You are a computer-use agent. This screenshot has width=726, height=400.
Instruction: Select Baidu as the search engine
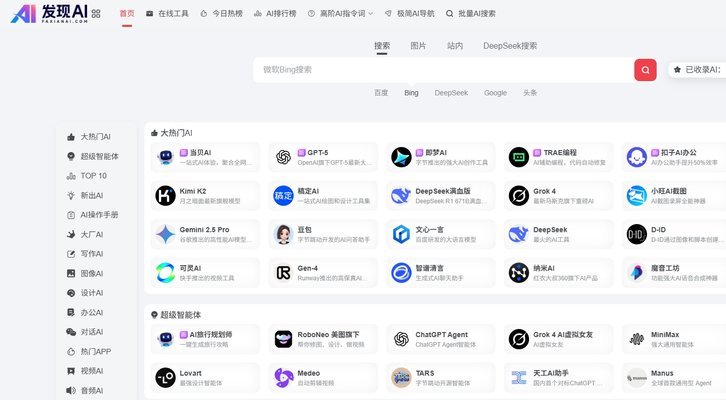point(381,93)
